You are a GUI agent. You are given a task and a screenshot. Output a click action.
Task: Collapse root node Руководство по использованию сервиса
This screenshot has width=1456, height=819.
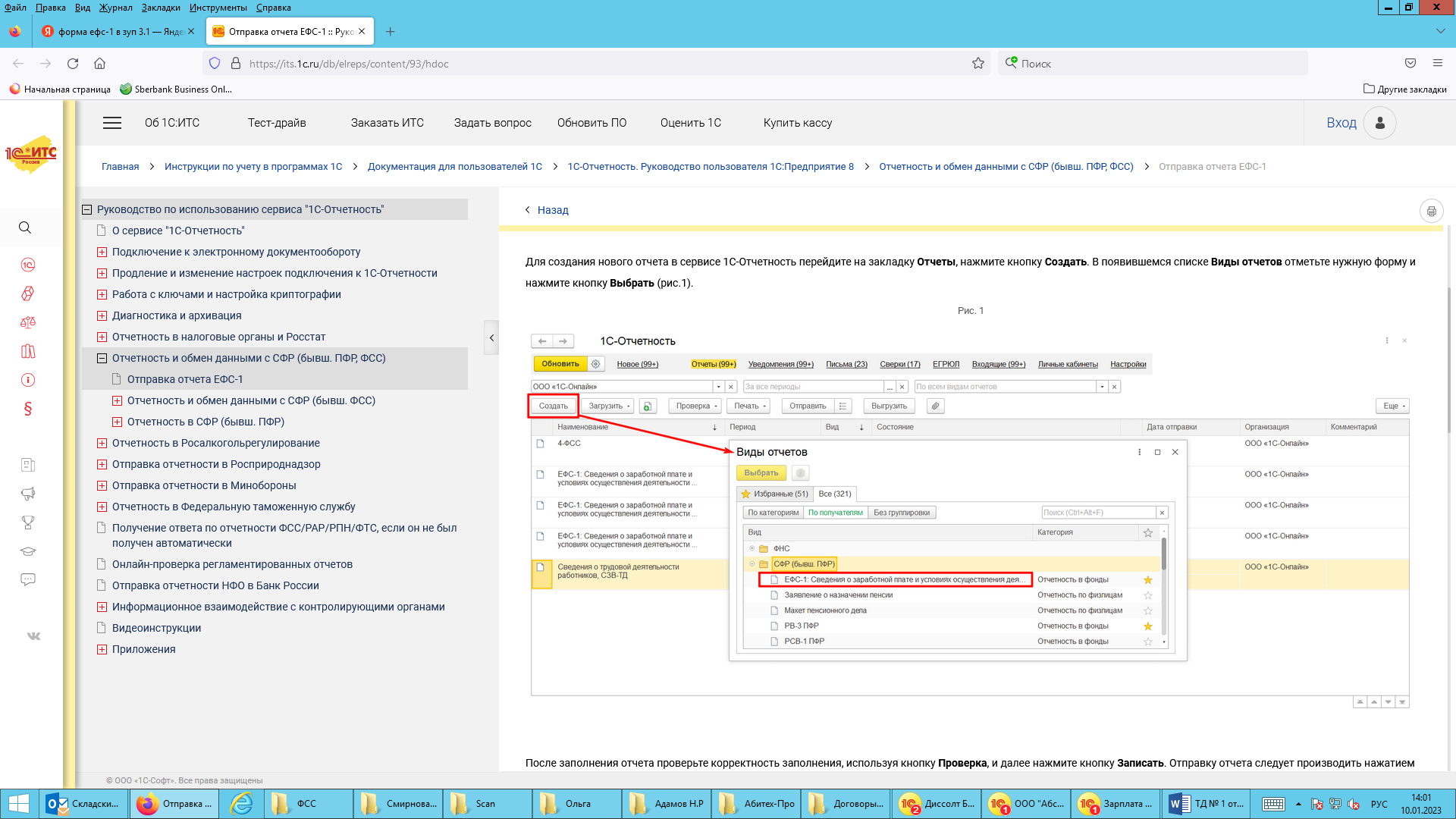click(87, 209)
